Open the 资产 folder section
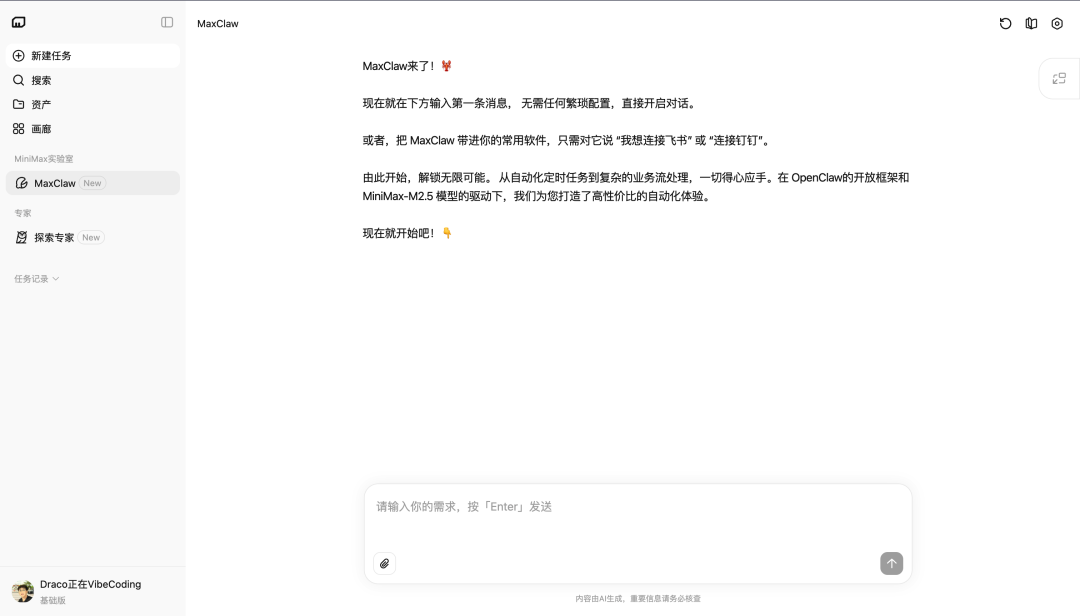This screenshot has height=616, width=1080. click(41, 104)
